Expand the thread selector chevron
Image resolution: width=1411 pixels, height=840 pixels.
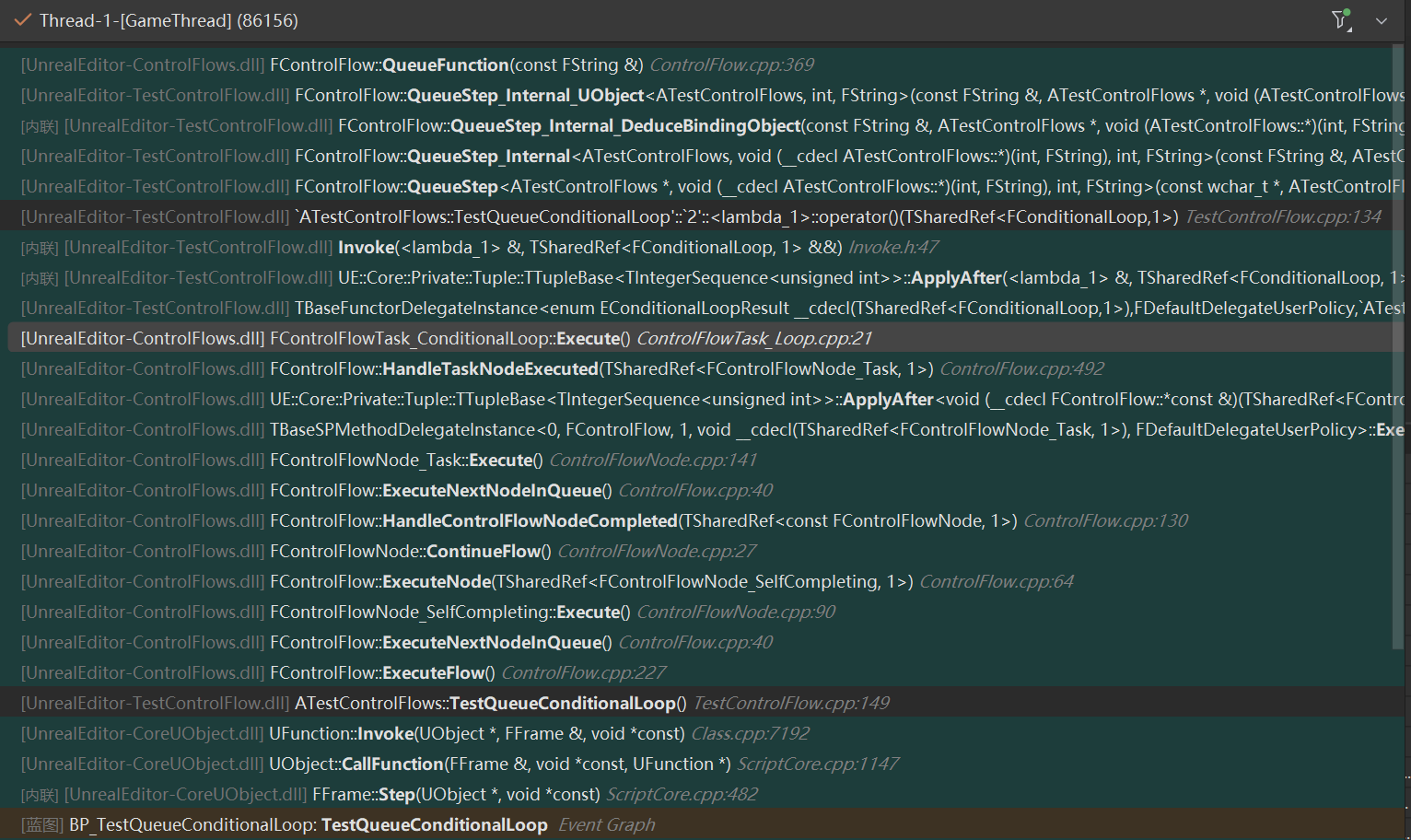tap(1381, 21)
